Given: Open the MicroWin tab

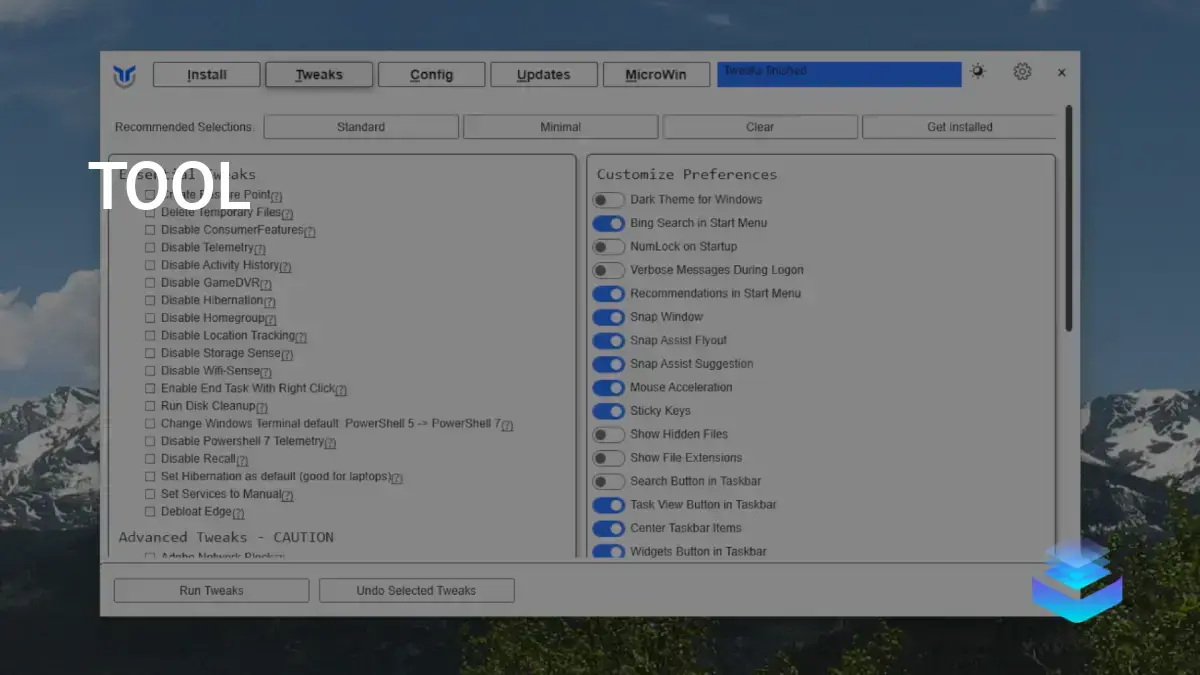Looking at the screenshot, I should coord(656,74).
